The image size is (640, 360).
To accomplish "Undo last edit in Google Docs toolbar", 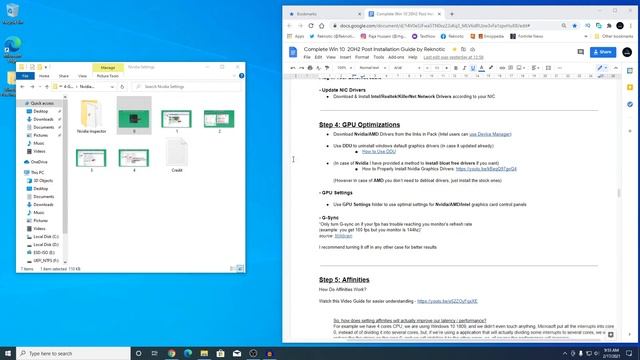I will pos(293,68).
